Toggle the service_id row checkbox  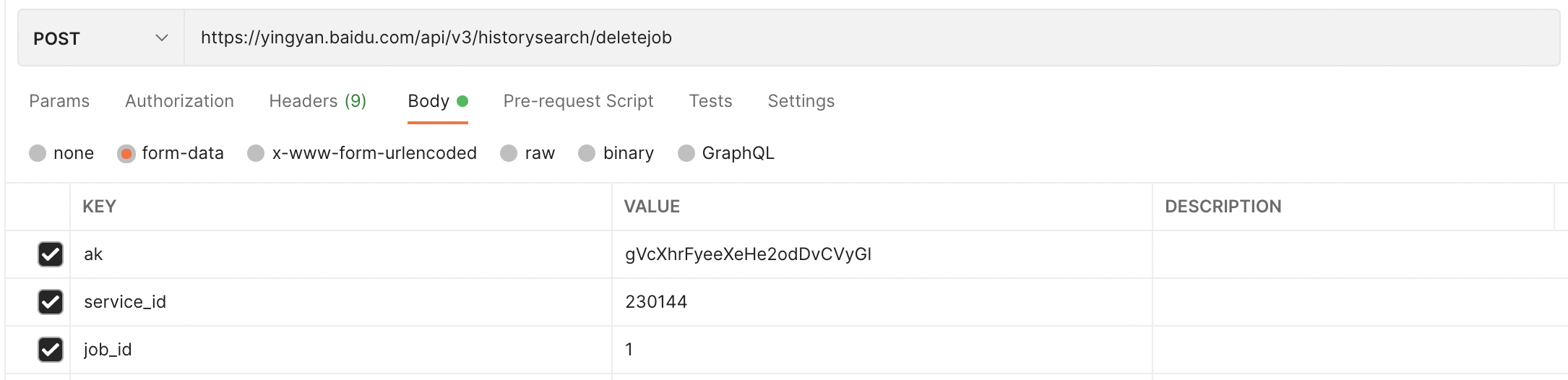[50, 302]
